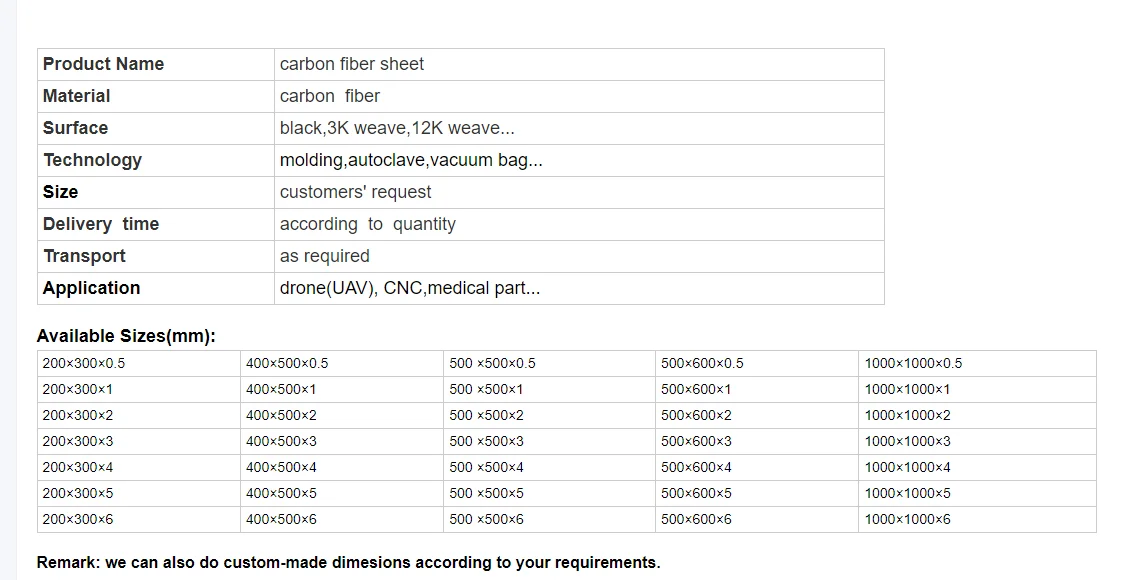Select the 200×300×6 size cell

pyautogui.click(x=78, y=519)
